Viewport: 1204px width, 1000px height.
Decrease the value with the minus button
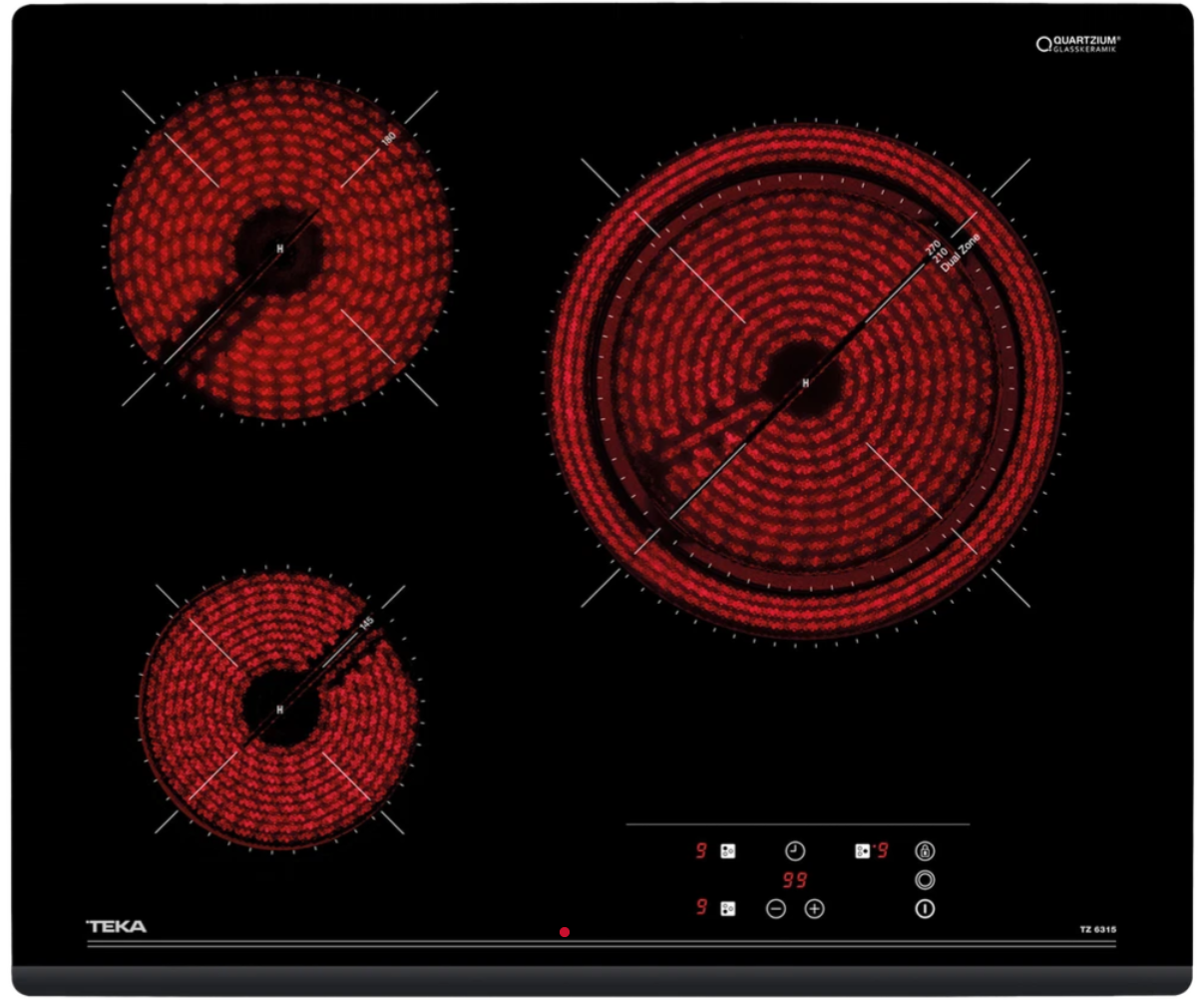776,909
